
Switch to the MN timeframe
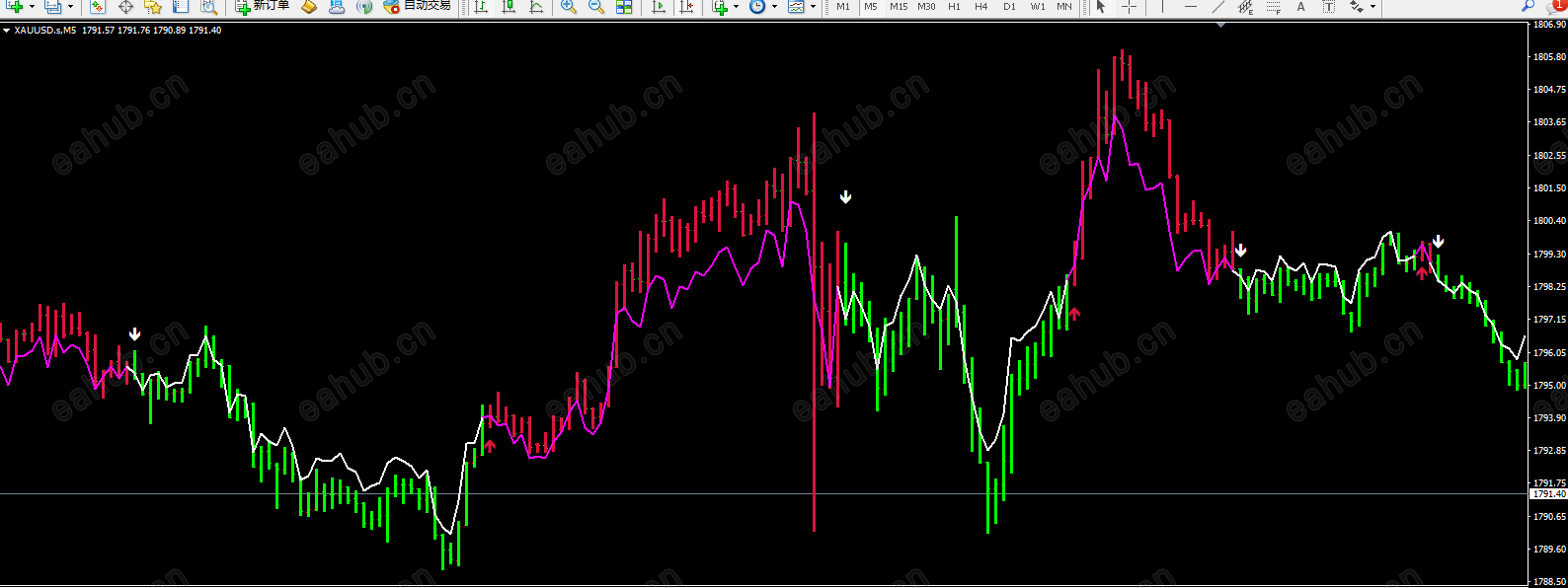[x=1064, y=6]
